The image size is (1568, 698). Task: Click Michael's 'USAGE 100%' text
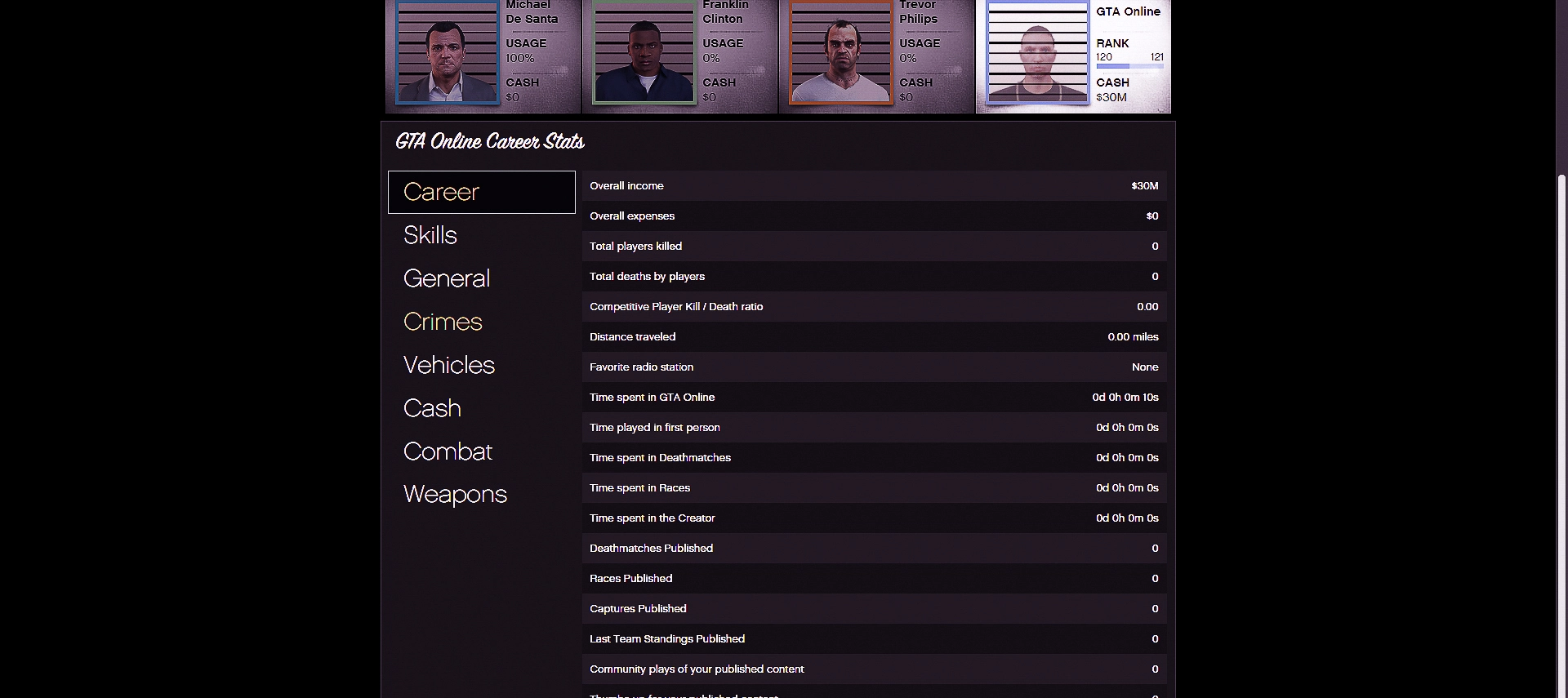[526, 51]
